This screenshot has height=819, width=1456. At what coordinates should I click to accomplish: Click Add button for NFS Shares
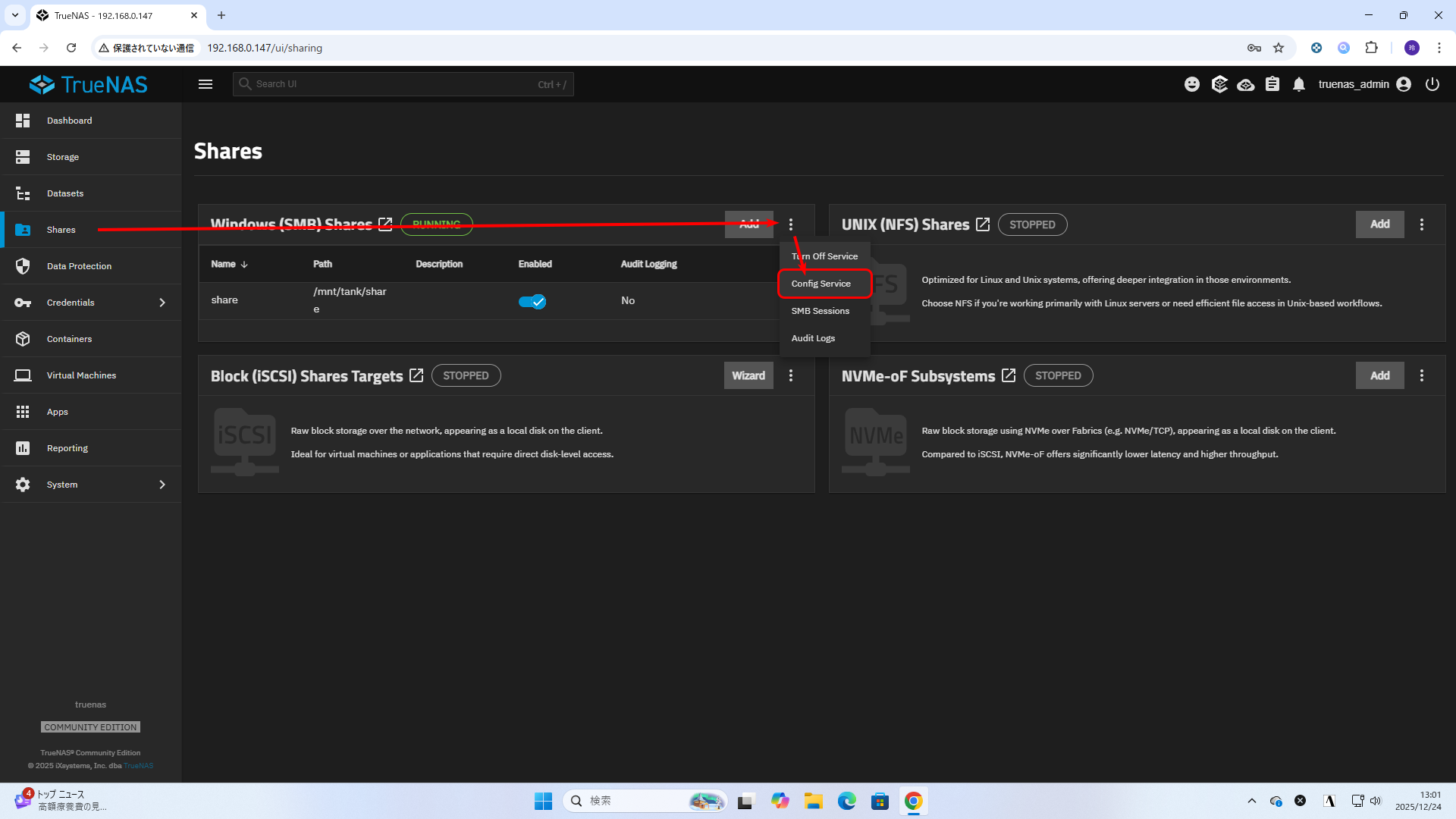(1379, 224)
